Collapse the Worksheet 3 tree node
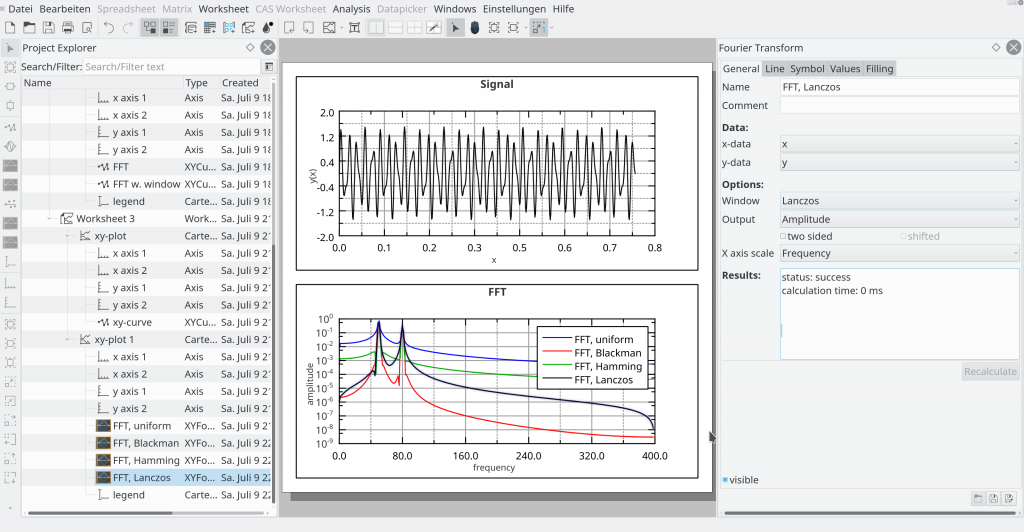The height and width of the screenshot is (532, 1024). [50, 219]
